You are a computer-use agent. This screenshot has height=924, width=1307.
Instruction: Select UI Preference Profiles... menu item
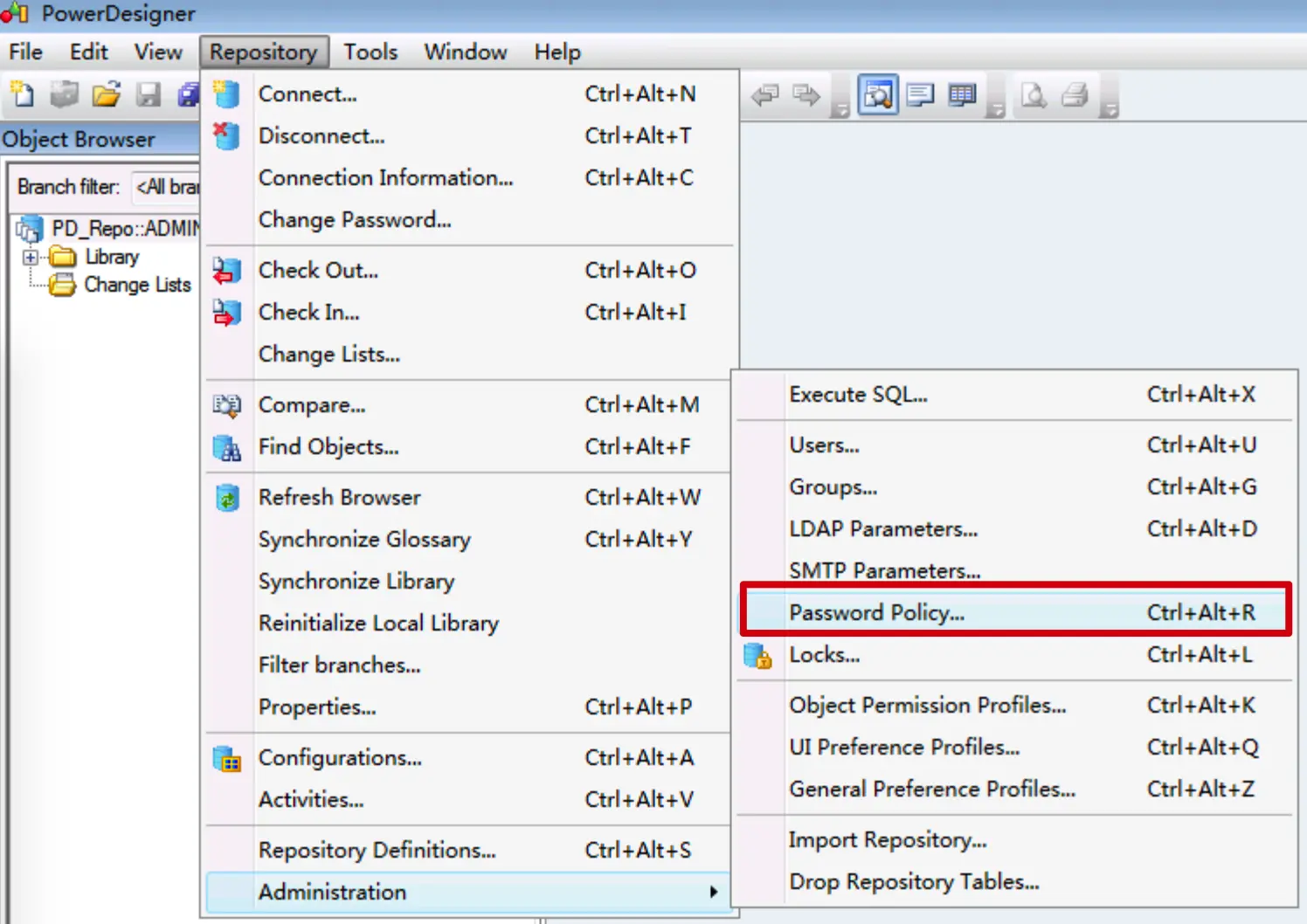tap(1015, 748)
